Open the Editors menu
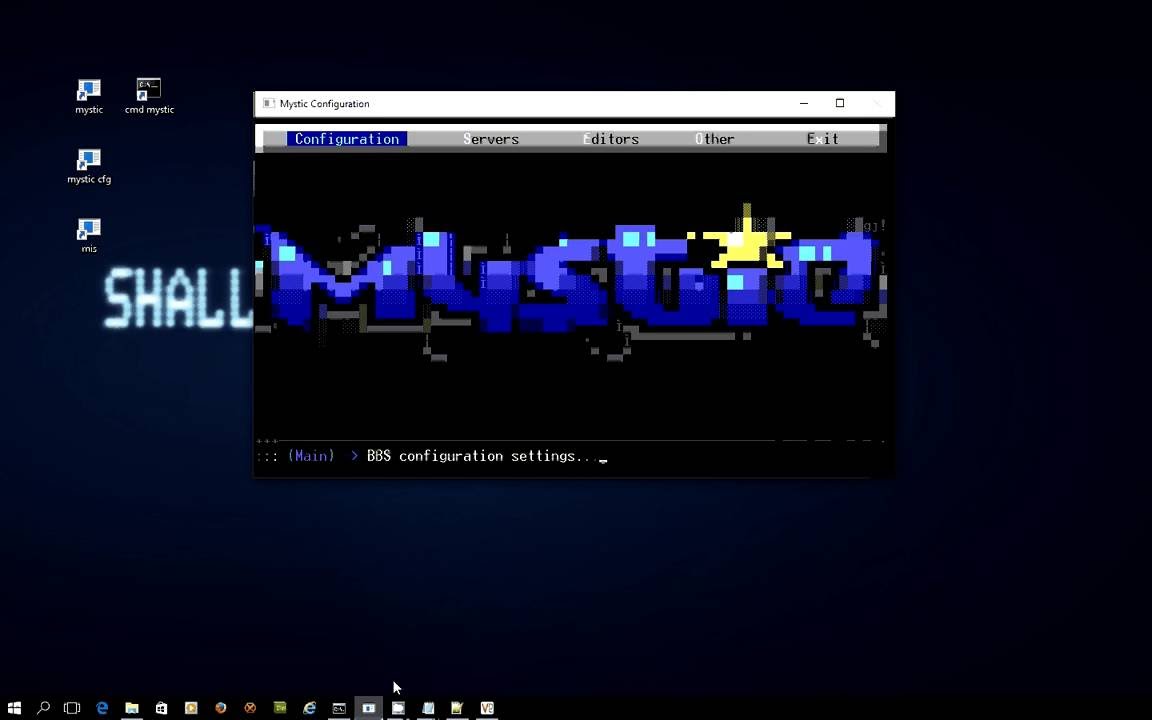1152x720 pixels. [x=611, y=139]
